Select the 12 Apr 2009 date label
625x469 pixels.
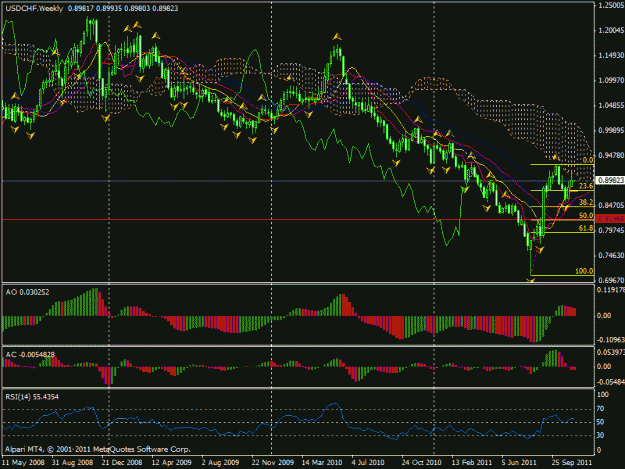(x=171, y=463)
